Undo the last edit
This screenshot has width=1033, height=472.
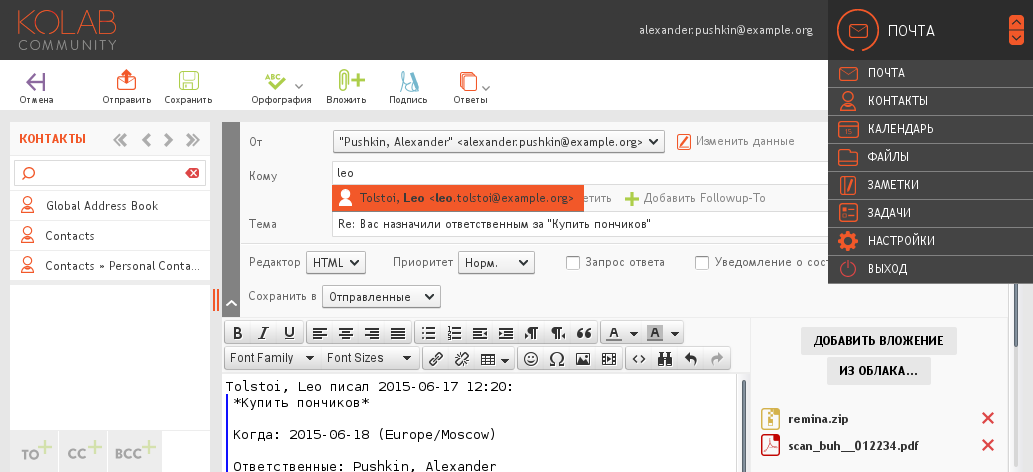click(x=690, y=359)
